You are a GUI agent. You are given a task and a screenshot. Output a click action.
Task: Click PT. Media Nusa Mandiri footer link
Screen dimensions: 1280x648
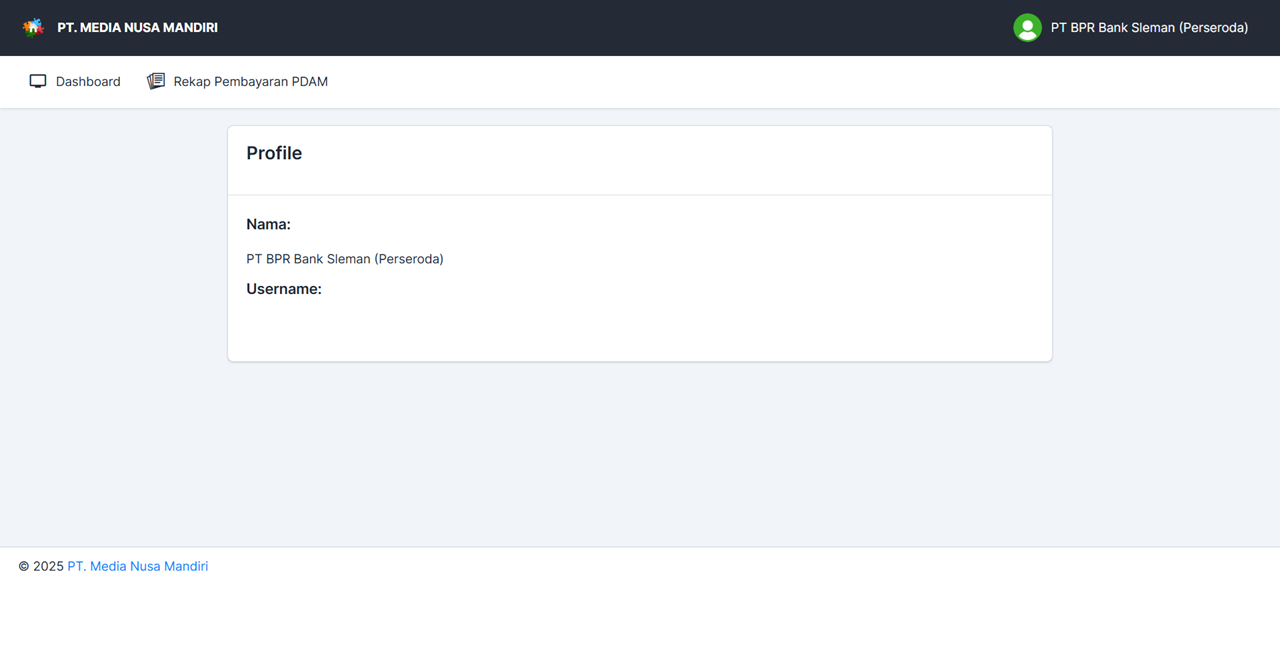click(x=137, y=566)
